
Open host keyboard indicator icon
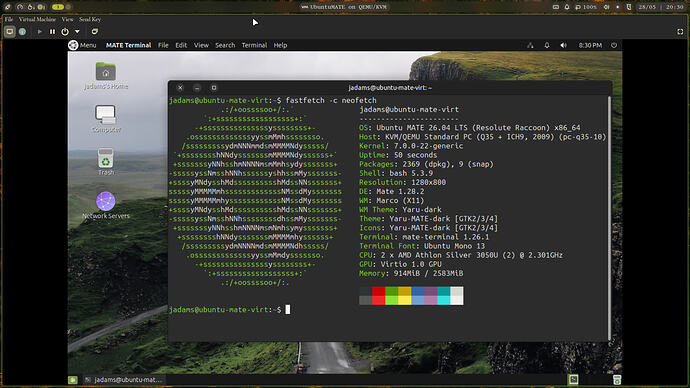pyautogui.click(x=556, y=7)
